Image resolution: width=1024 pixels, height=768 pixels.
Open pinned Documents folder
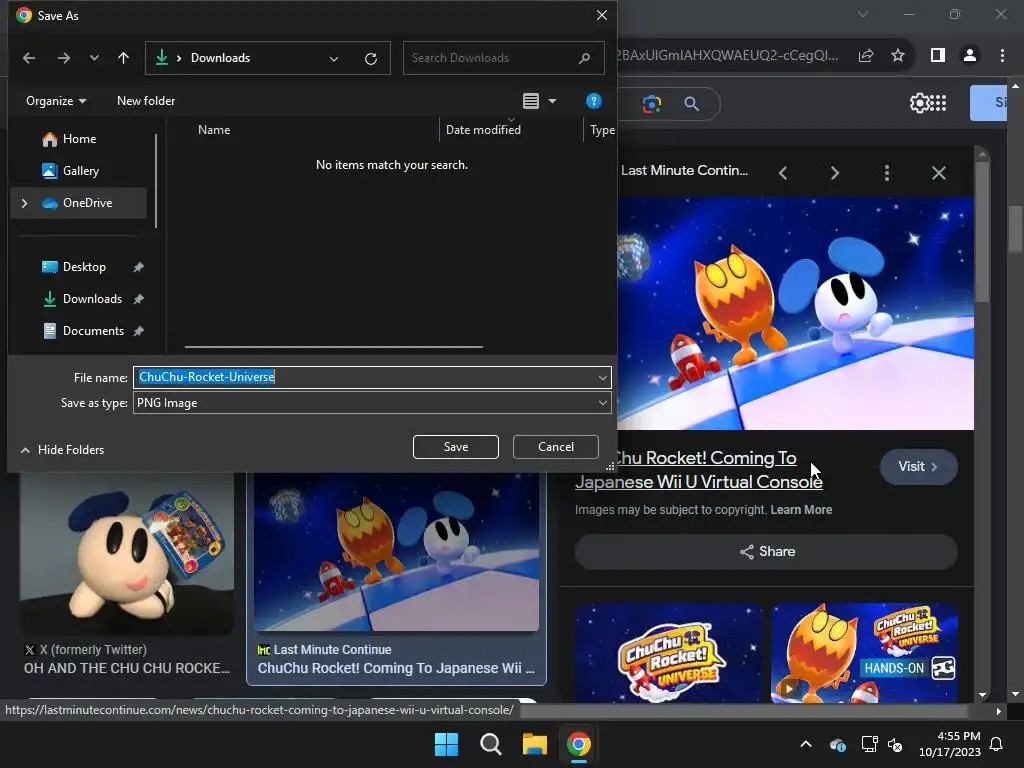93,330
